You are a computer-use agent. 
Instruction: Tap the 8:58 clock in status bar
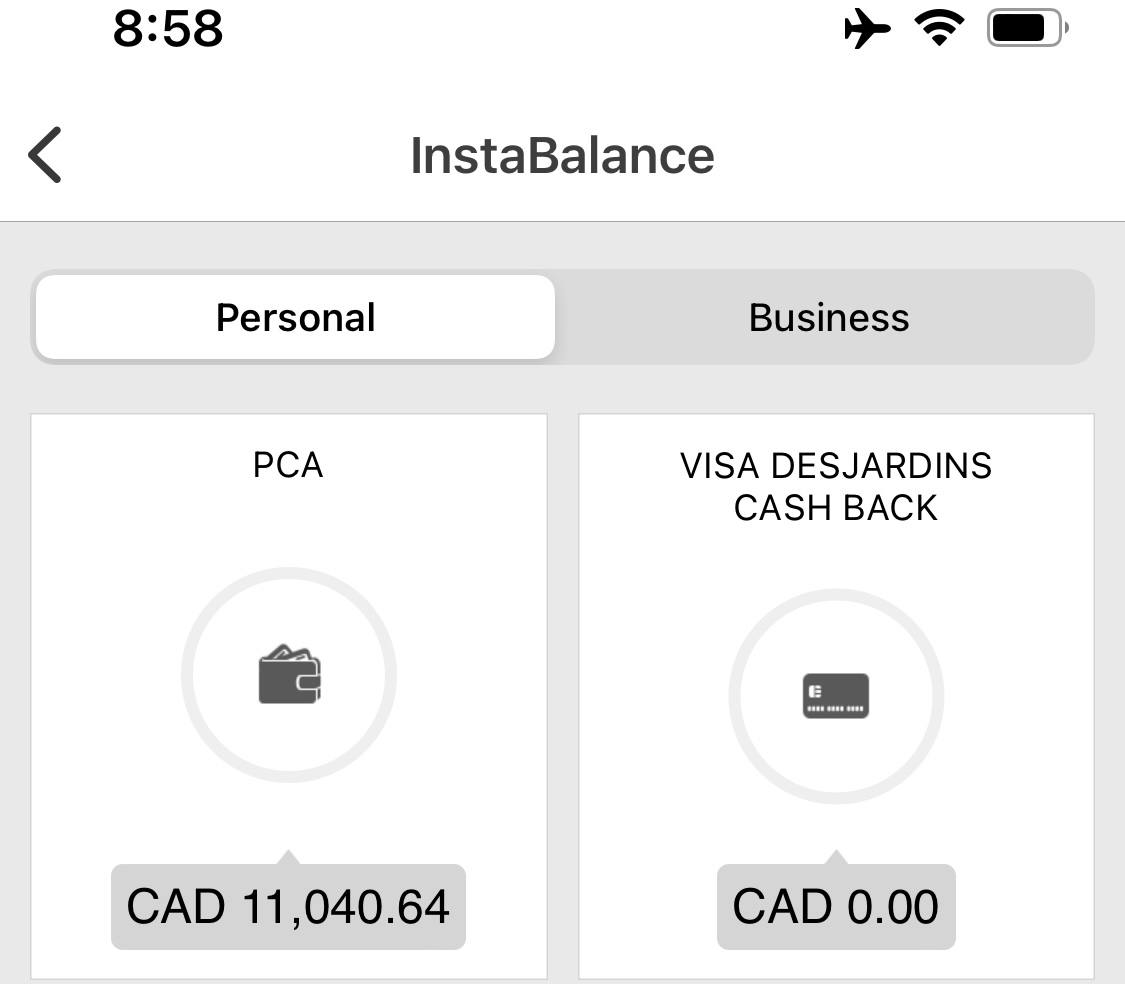pos(168,29)
